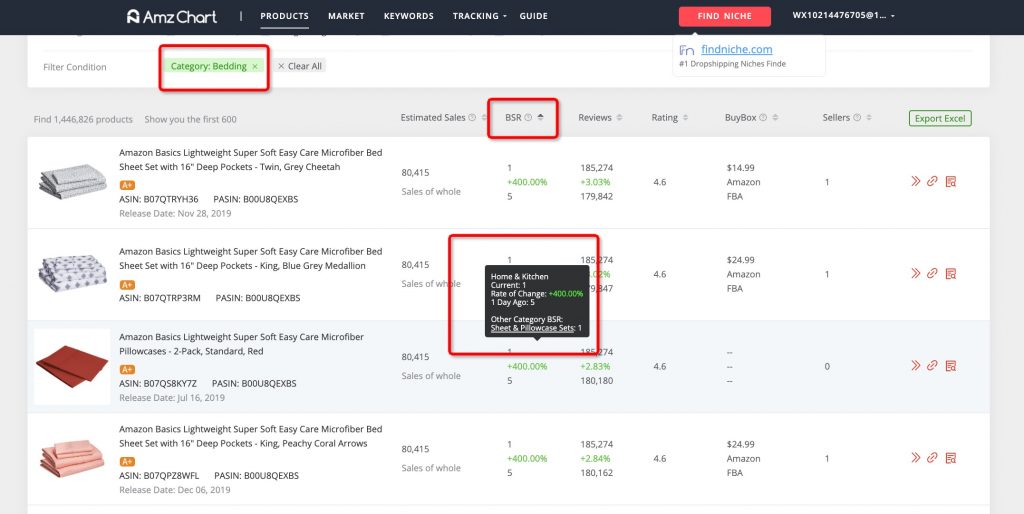Open the link icon for Blue Grey Medallion
The image size is (1024, 514).
coord(933,274)
